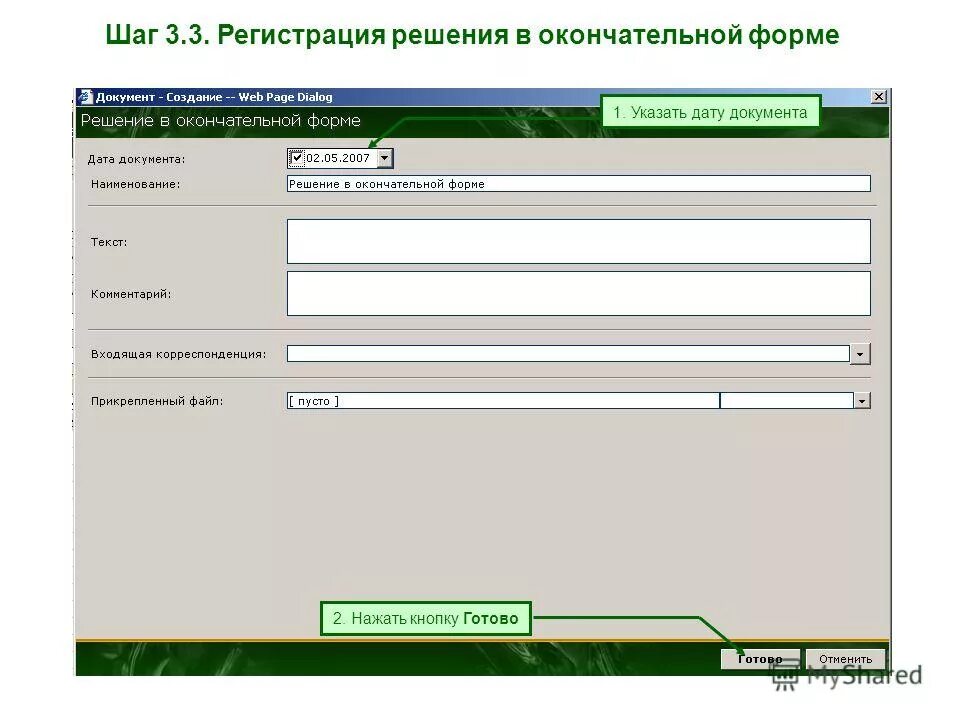The height and width of the screenshot is (720, 960).
Task: Click the Наименование label
Action: pos(135,184)
